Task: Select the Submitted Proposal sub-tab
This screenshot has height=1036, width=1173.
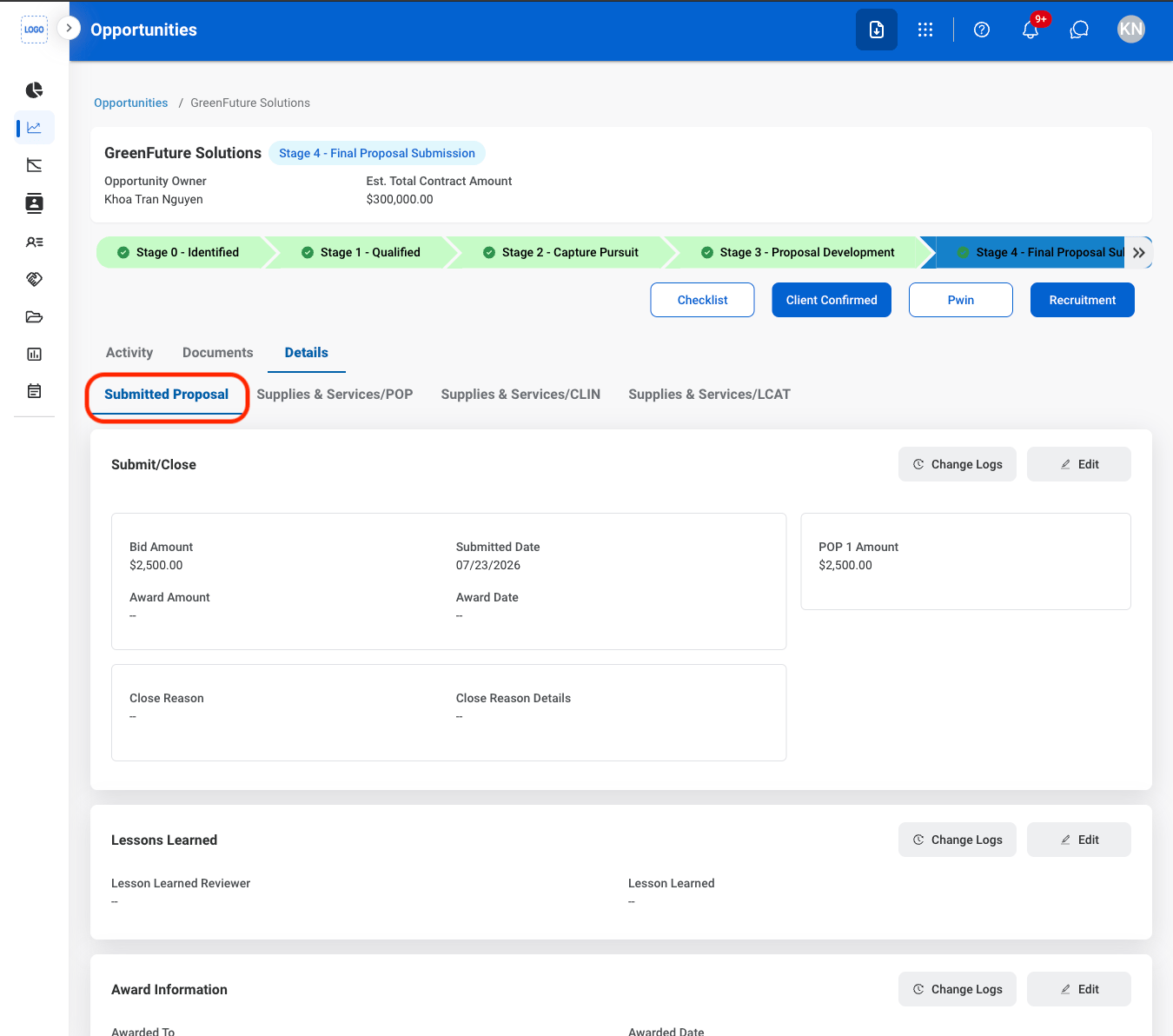Action: coord(167,395)
